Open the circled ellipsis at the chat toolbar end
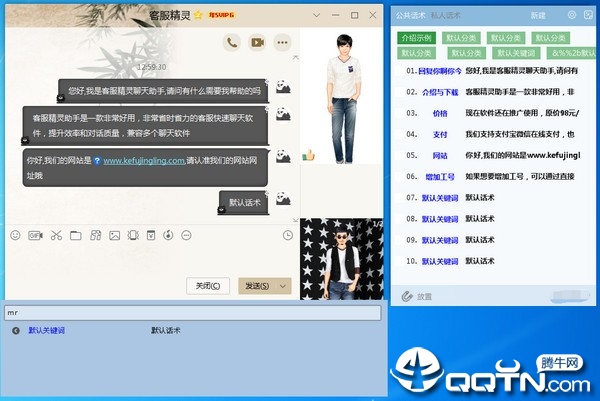This screenshot has width=600, height=401. click(x=186, y=235)
